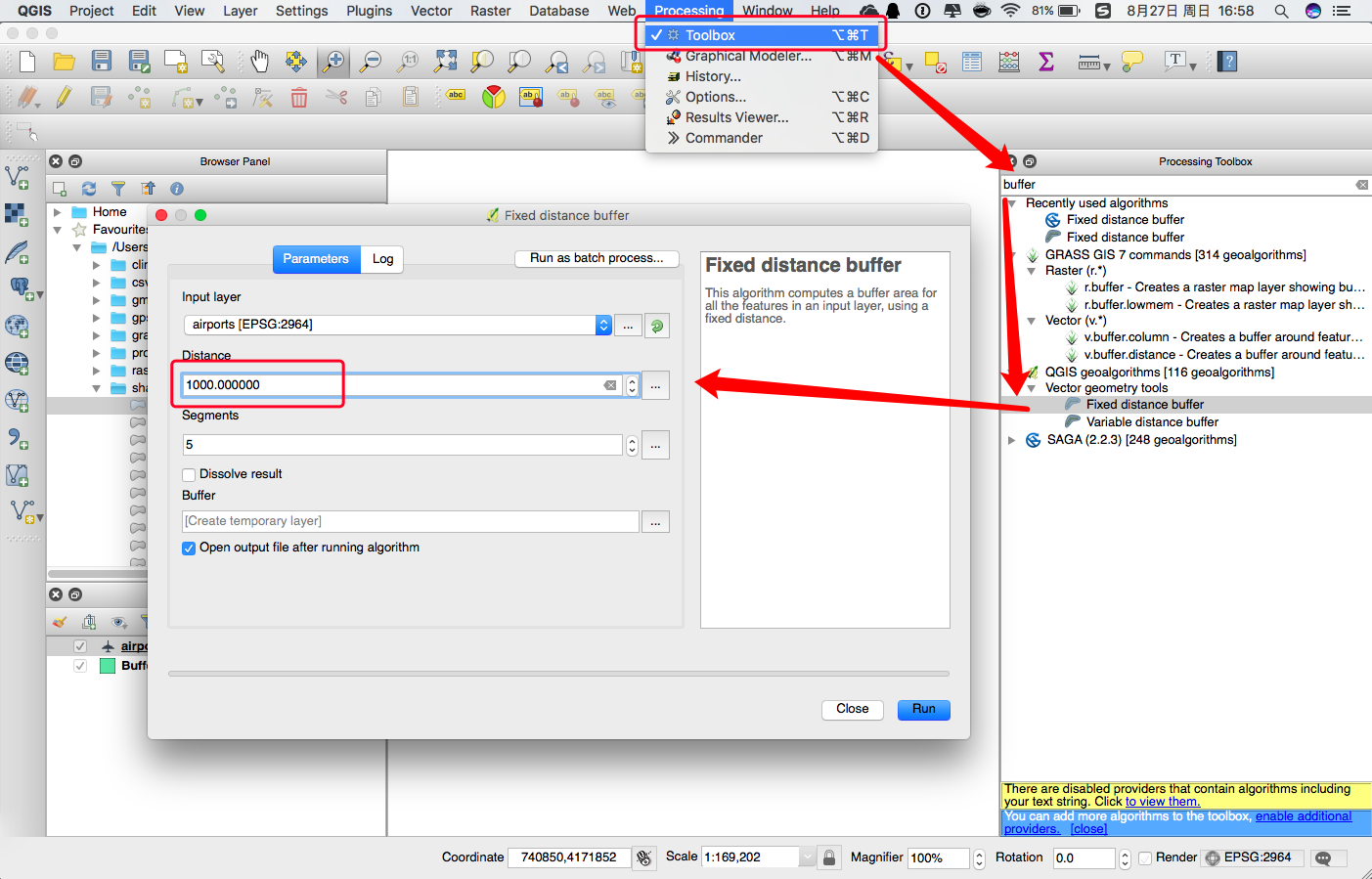1372x879 pixels.
Task: Choose Commander from Processing menu
Action: tap(762, 138)
